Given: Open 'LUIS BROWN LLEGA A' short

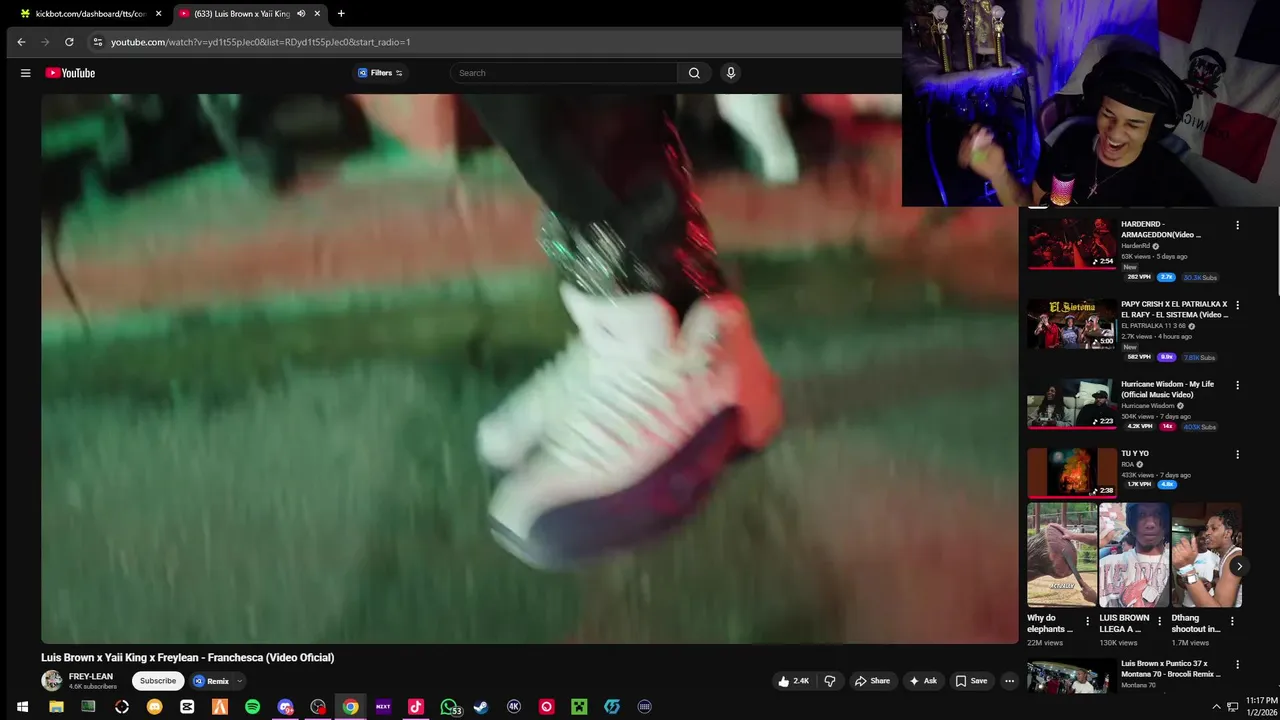Looking at the screenshot, I should (x=1134, y=555).
